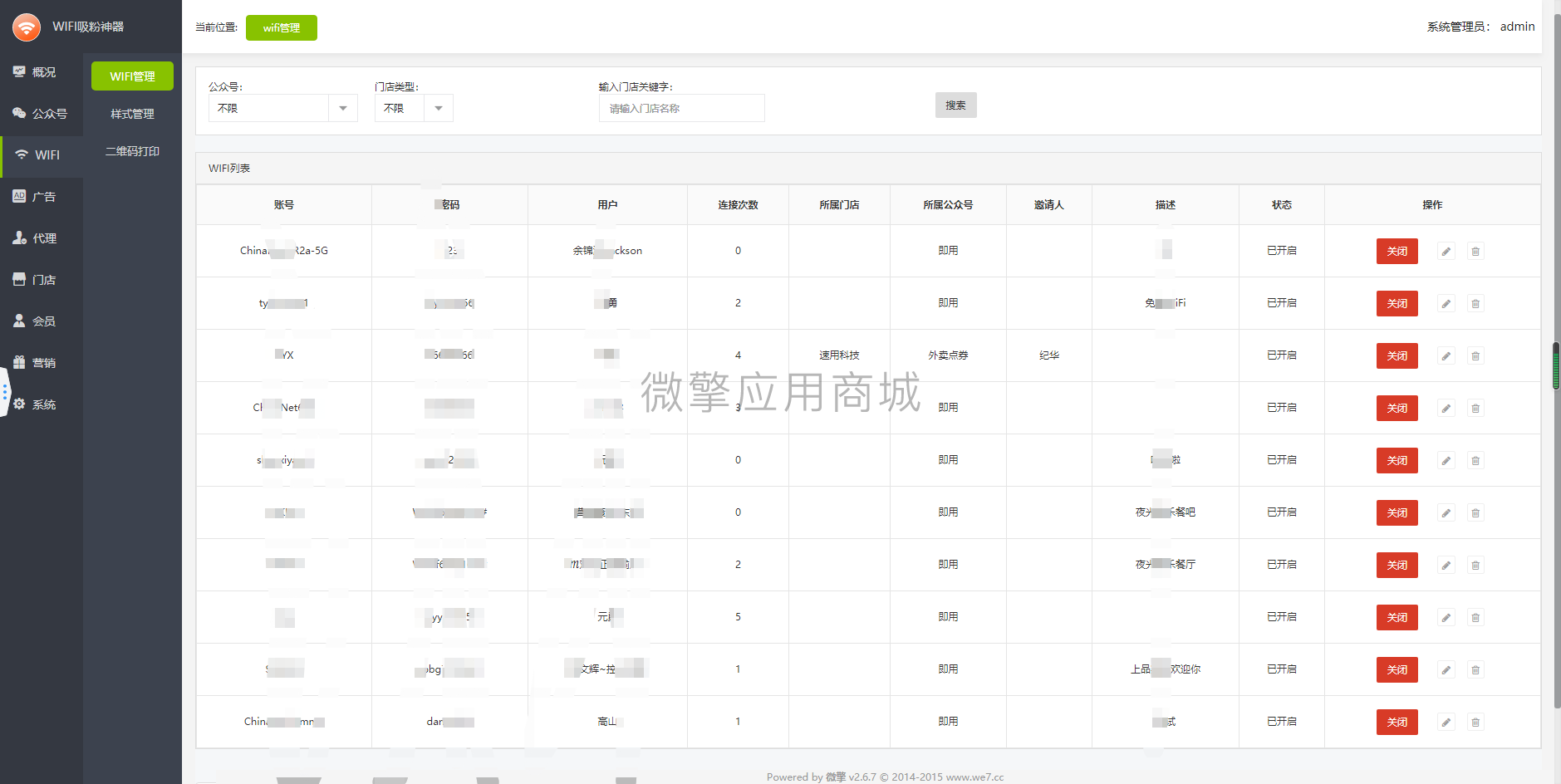Open the 样式管理 submenu item

tap(132, 114)
